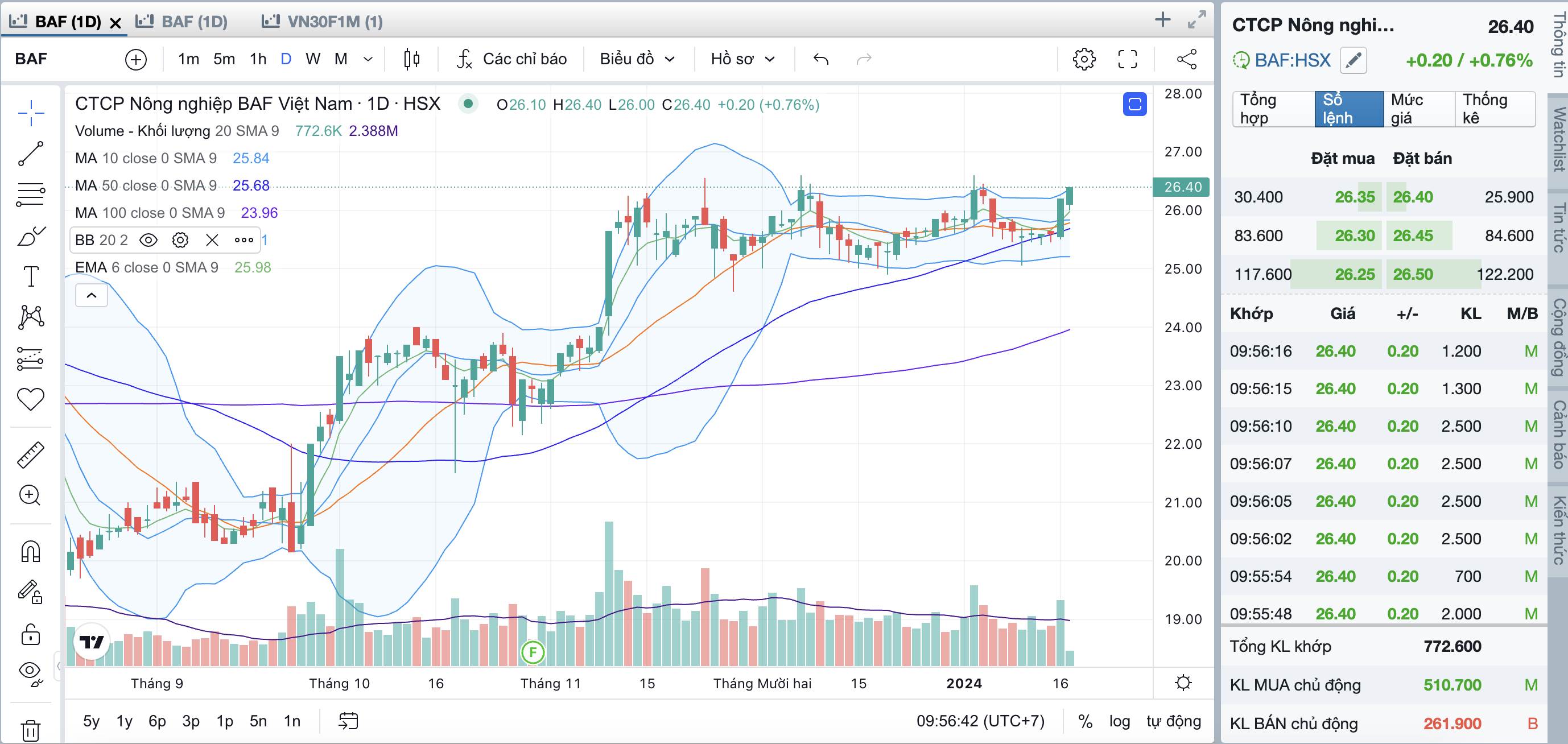The image size is (1568, 744).
Task: Open Các chỉ báo indicators button
Action: click(x=512, y=59)
